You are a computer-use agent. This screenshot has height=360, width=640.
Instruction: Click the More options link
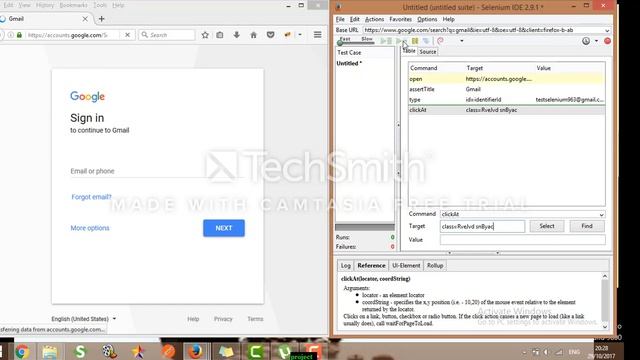tap(90, 228)
